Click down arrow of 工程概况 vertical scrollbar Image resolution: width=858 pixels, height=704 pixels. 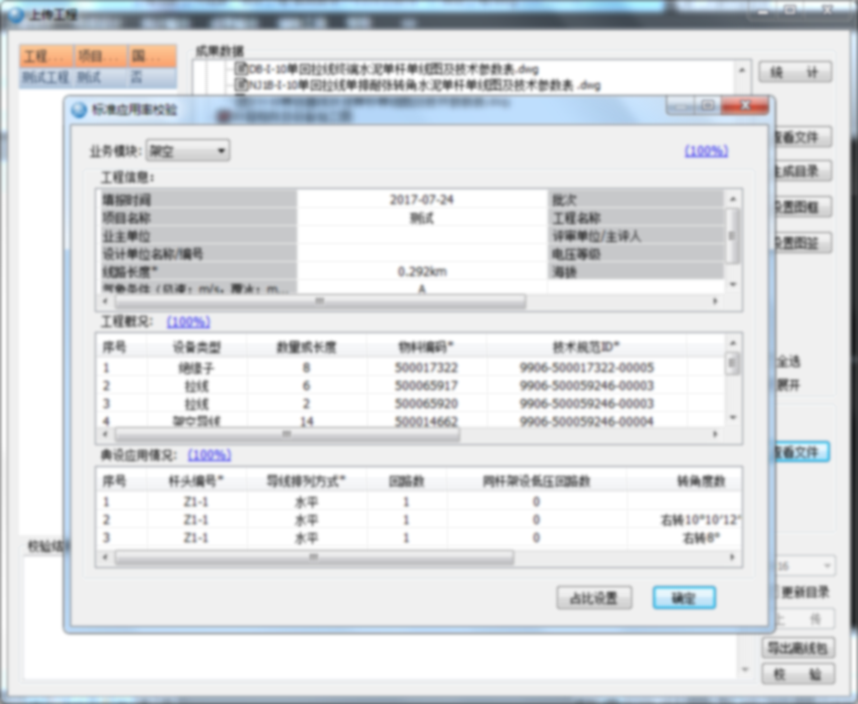point(732,418)
